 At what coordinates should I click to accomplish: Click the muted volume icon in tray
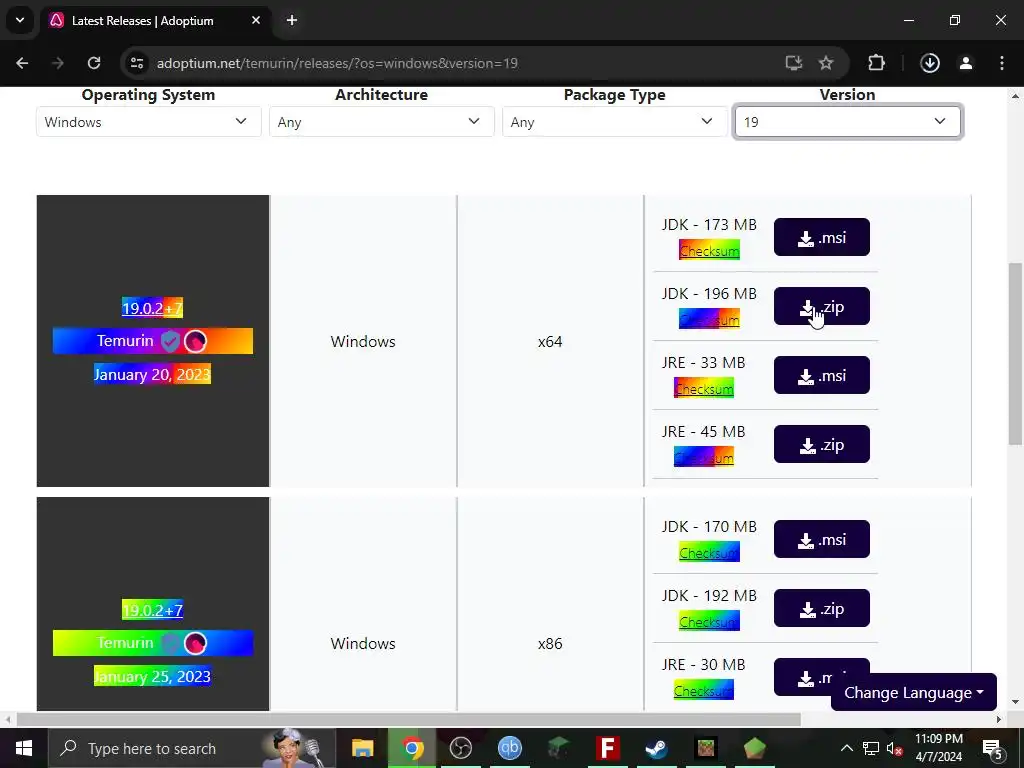(894, 748)
